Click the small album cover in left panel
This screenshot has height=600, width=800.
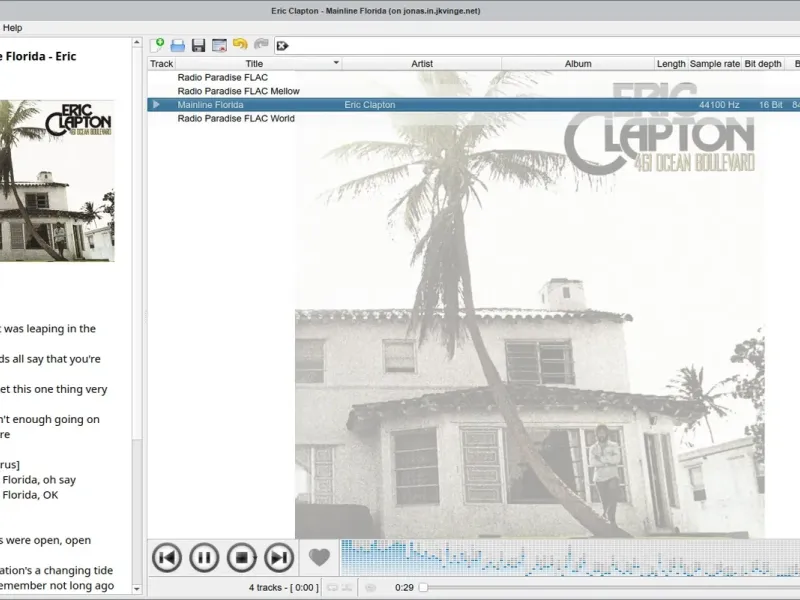click(x=57, y=181)
